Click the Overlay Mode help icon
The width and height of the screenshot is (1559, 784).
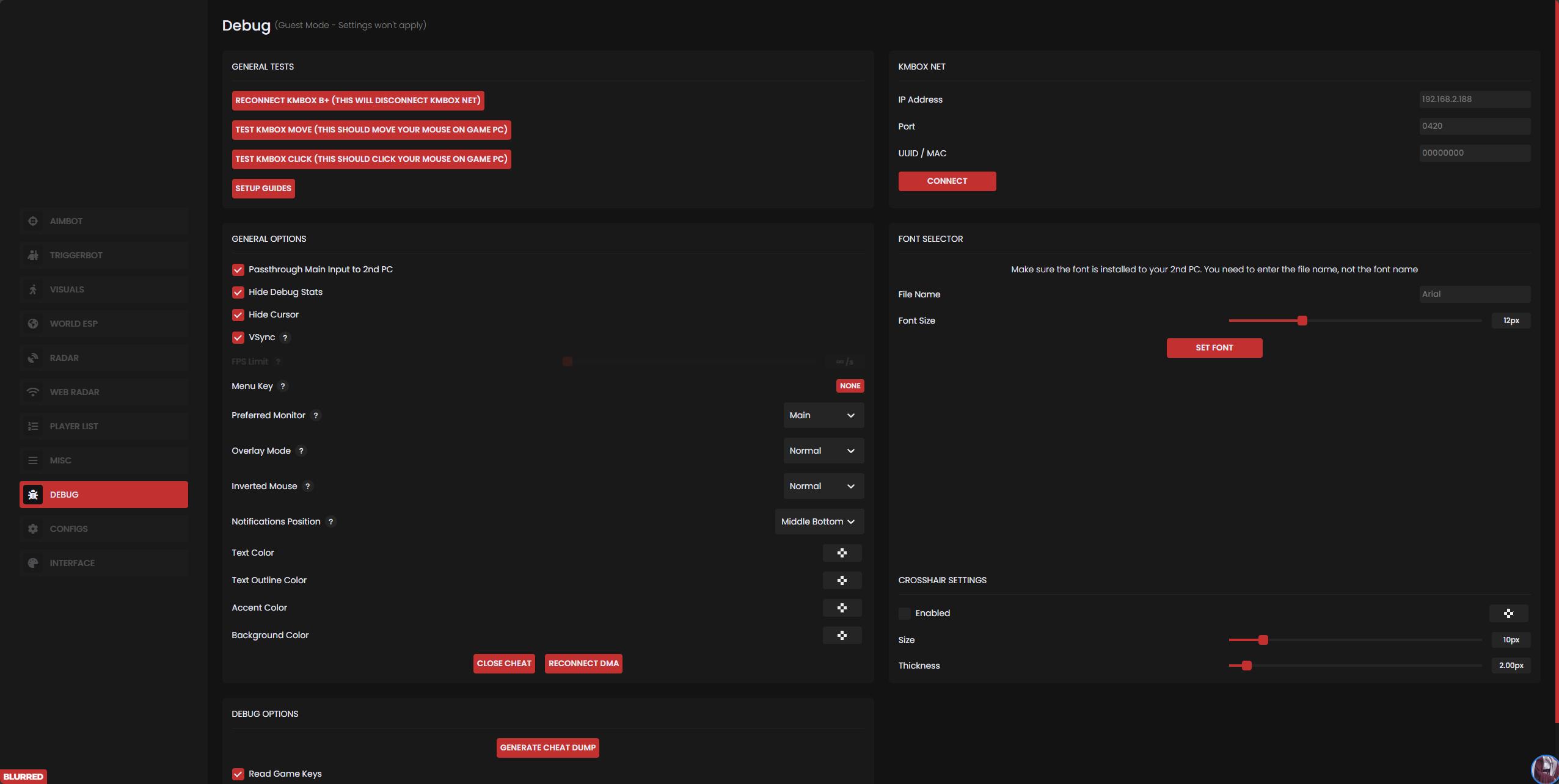[x=301, y=451]
